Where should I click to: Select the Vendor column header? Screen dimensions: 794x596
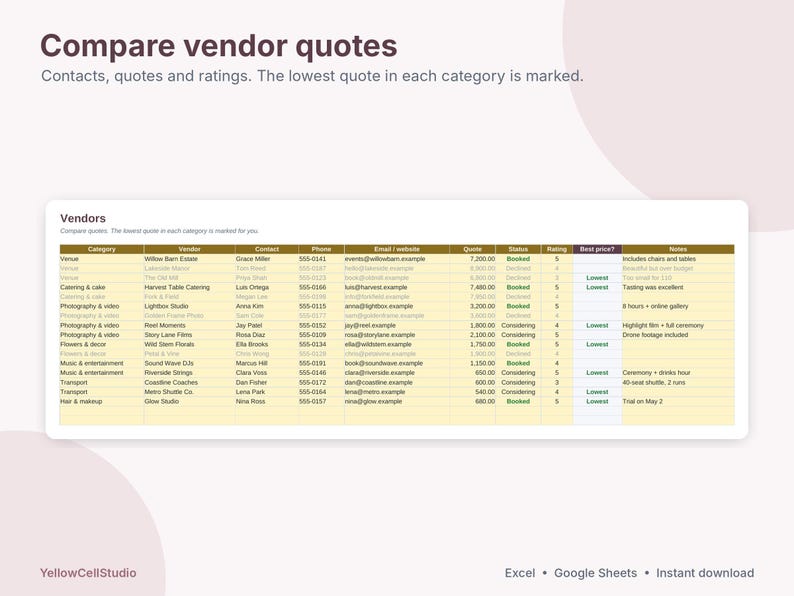189,249
